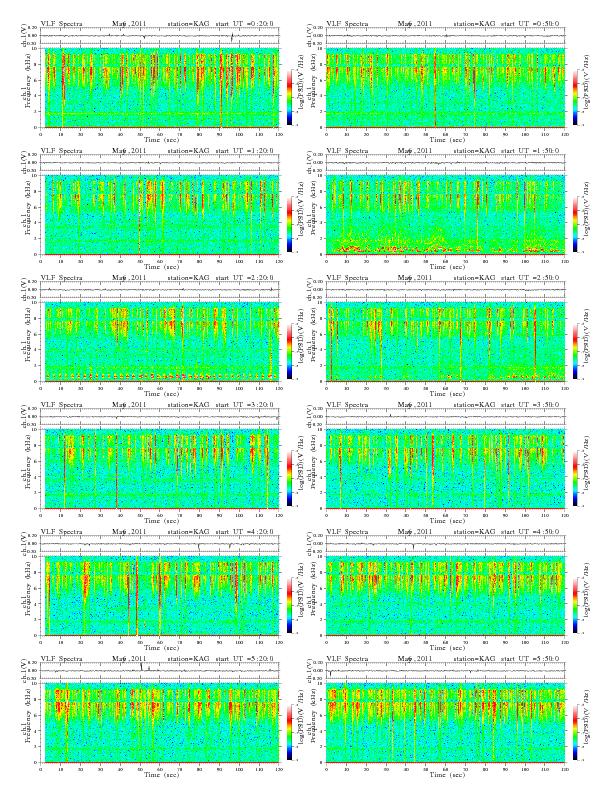
Task: Click the ch.1 waveform strip above 0:20:0 spectrogram
Action: (160, 36)
